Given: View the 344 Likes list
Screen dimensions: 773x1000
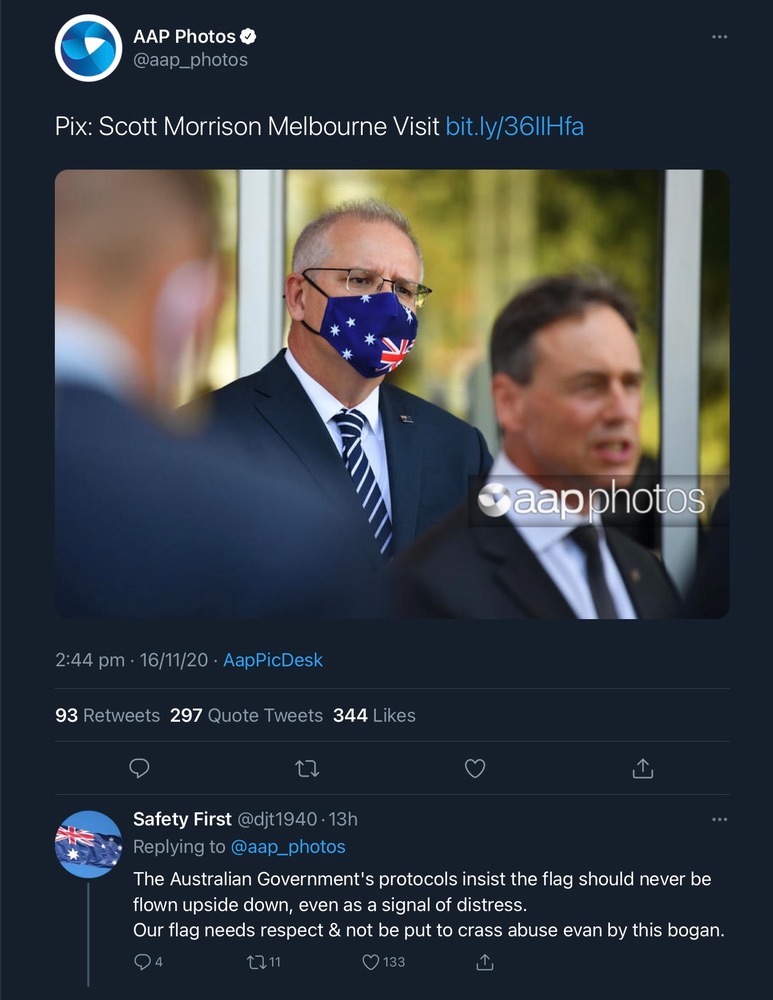Looking at the screenshot, I should (x=373, y=715).
